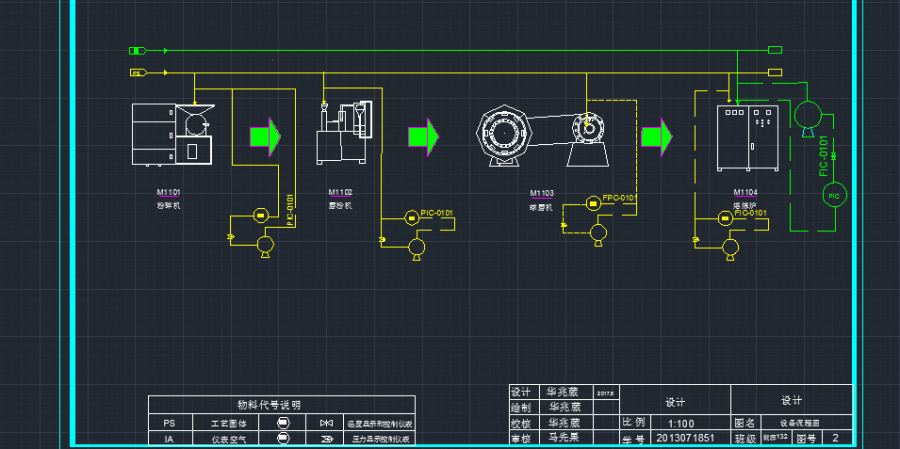This screenshot has height=449, width=900.
Task: Click the M1103 ball mill drum
Action: pos(504,135)
